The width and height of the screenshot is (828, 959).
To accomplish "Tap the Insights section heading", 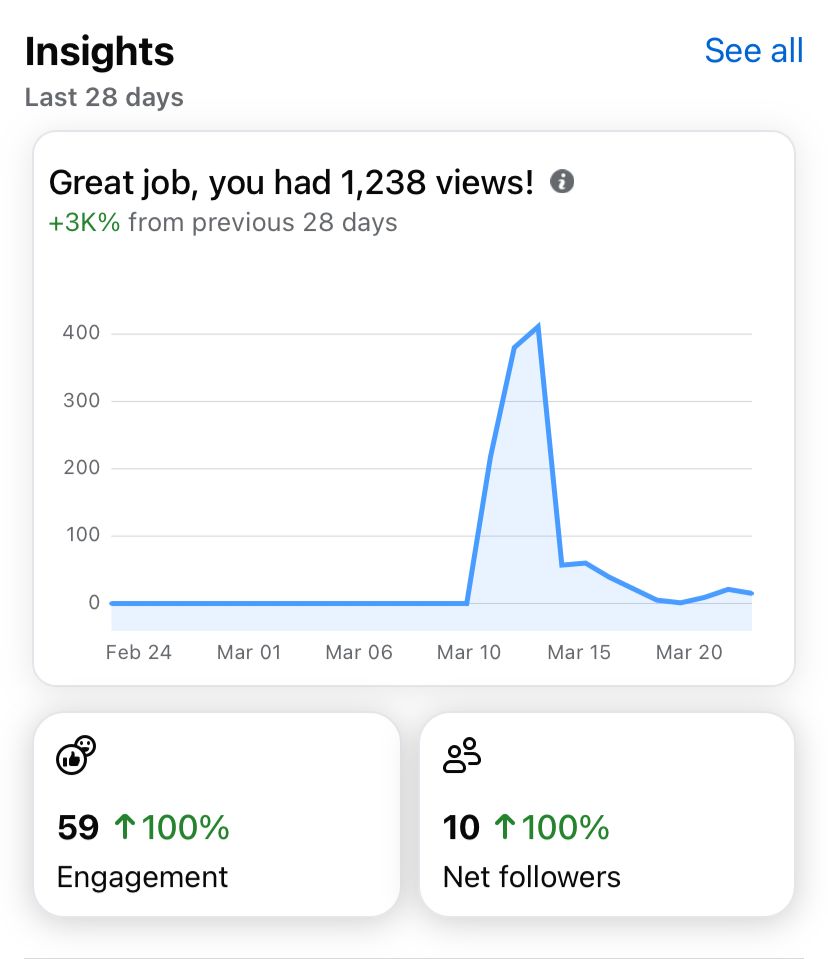I will click(99, 52).
